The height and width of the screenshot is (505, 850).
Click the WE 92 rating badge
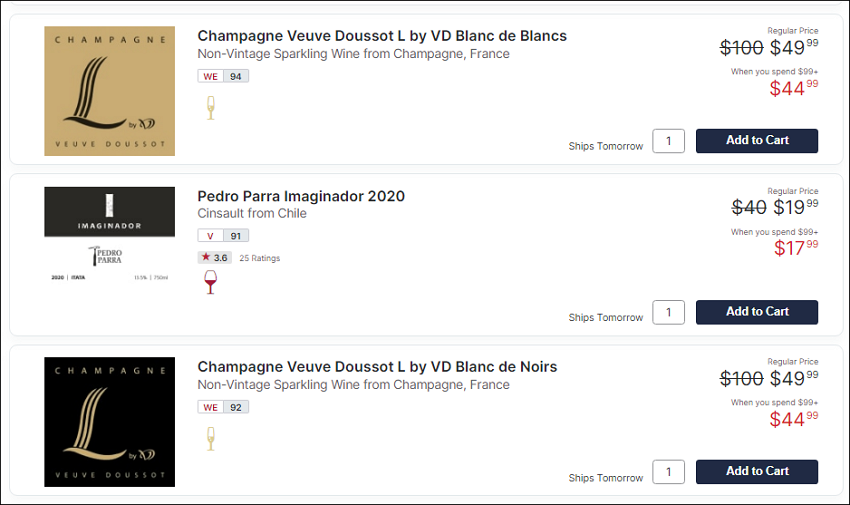(223, 407)
